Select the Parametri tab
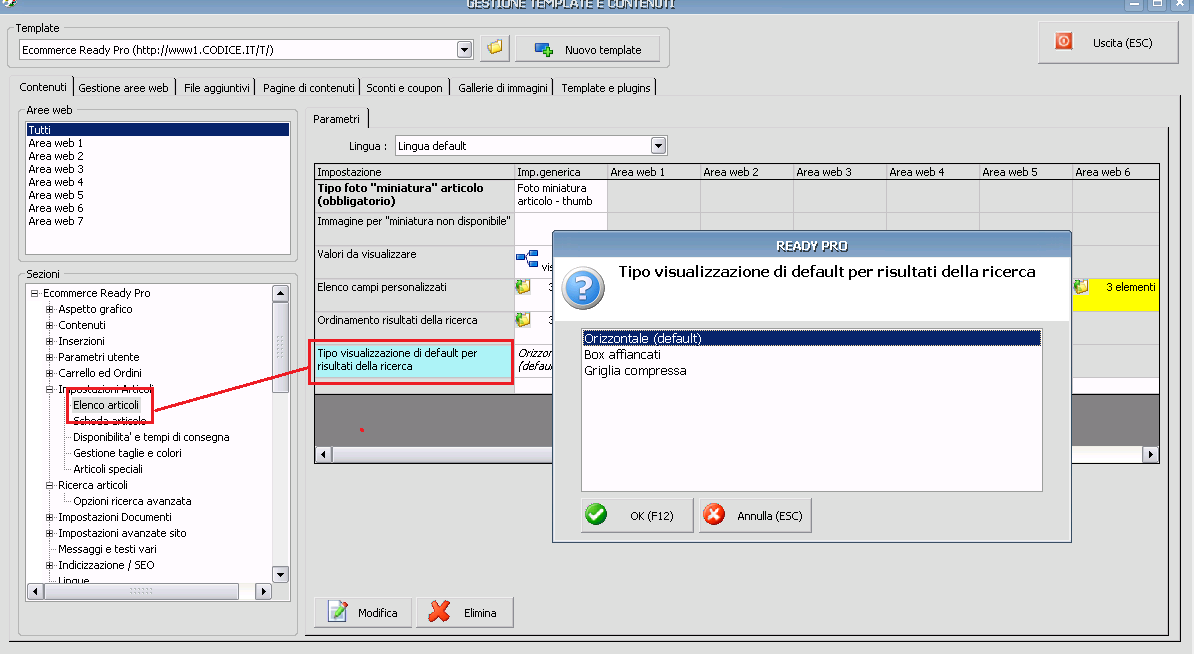This screenshot has width=1194, height=654. pyautogui.click(x=337, y=119)
